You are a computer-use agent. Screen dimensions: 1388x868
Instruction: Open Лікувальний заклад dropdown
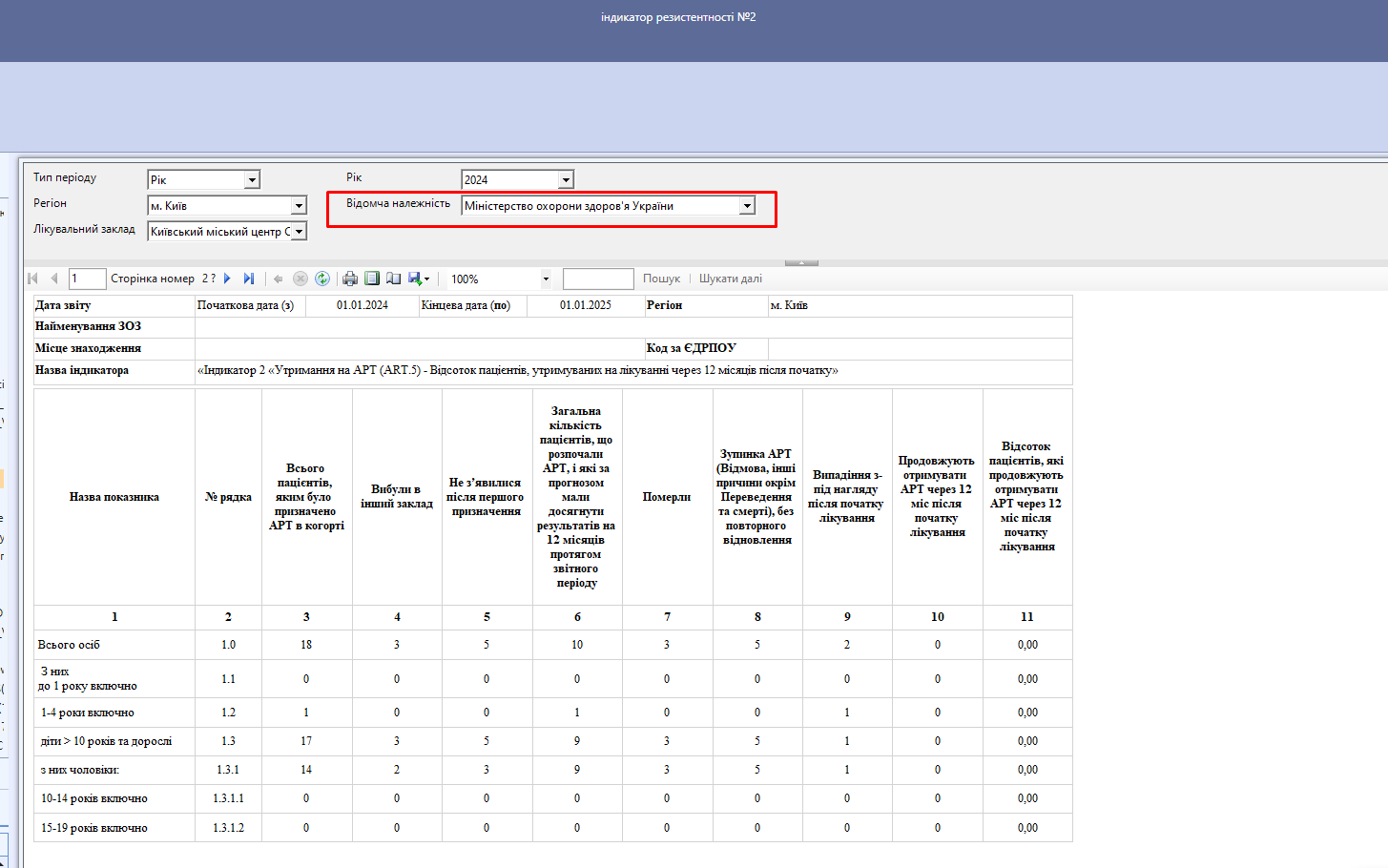[299, 232]
